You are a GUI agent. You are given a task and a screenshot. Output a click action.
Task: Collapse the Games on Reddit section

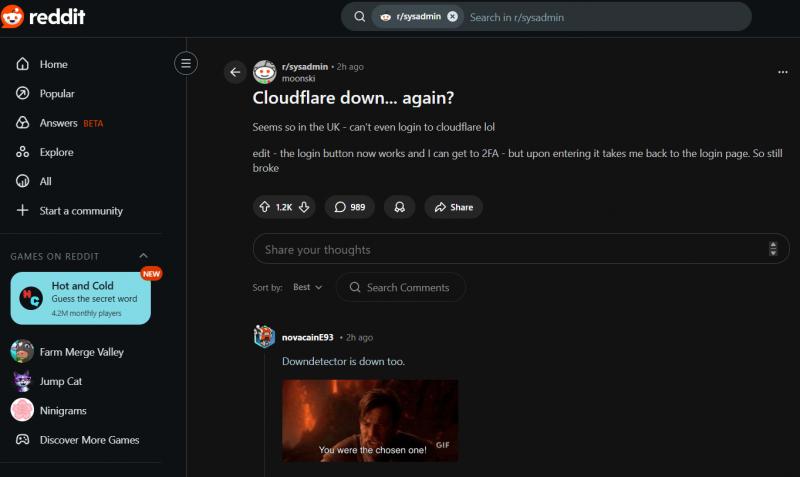click(x=143, y=256)
